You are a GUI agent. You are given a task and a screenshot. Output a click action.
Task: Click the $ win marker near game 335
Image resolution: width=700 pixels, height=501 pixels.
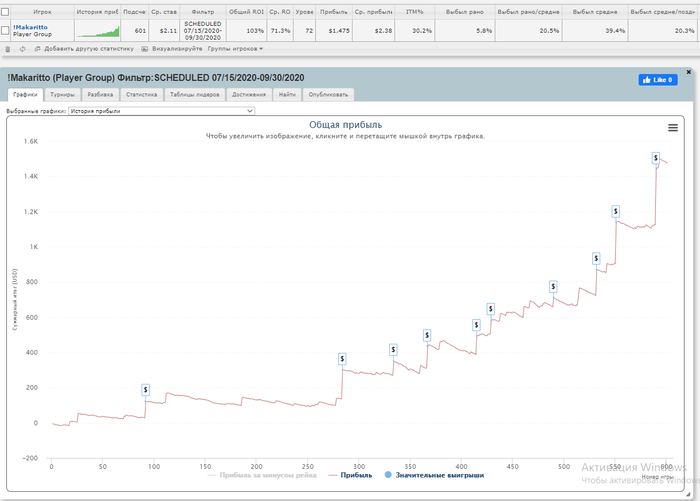click(393, 349)
